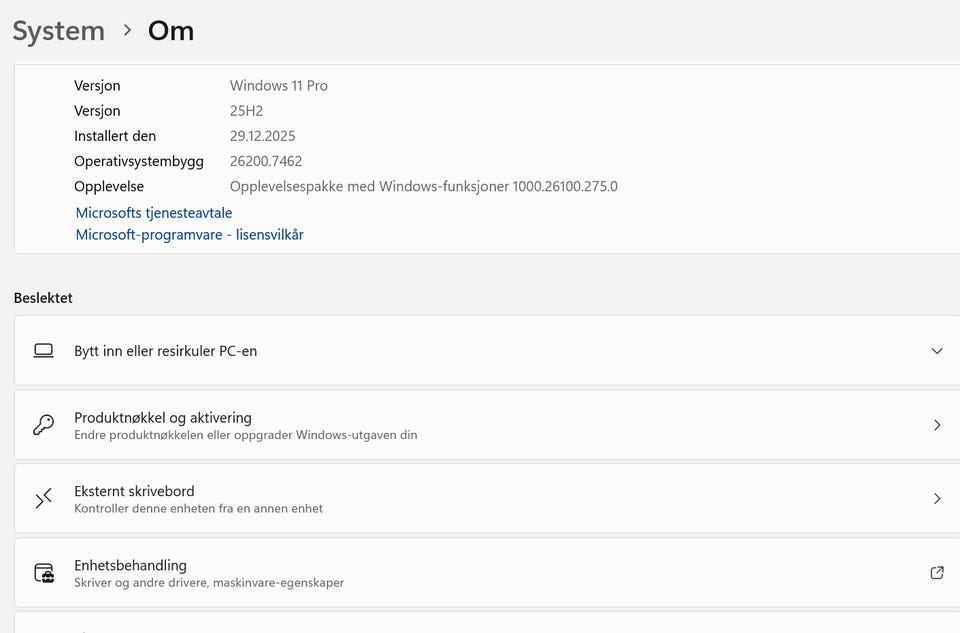Click the Bytt inn eller resirkuler label
The image size is (960, 633).
coord(165,351)
